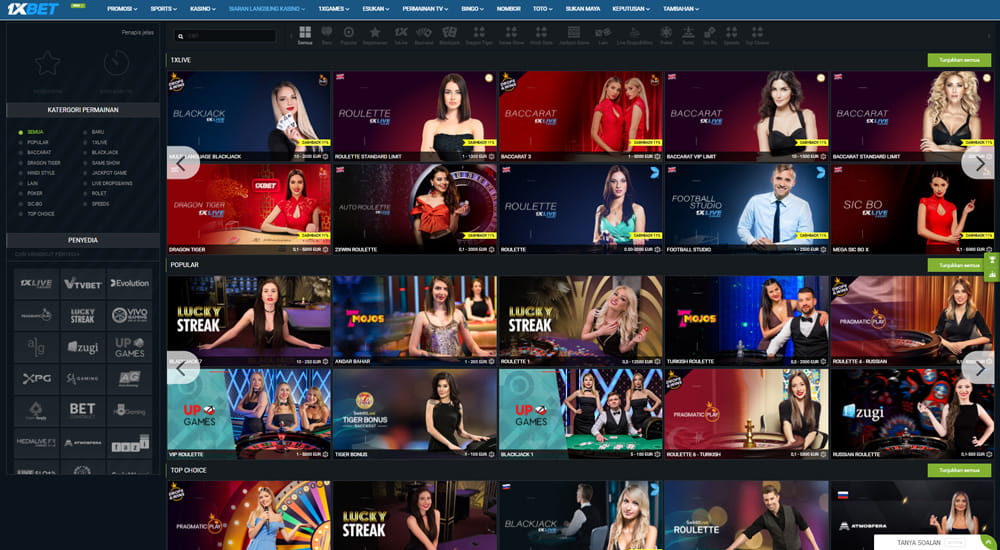Screen dimensions: 1000x550
Task: Open the Sukan Maya menu item
Action: [582, 9]
